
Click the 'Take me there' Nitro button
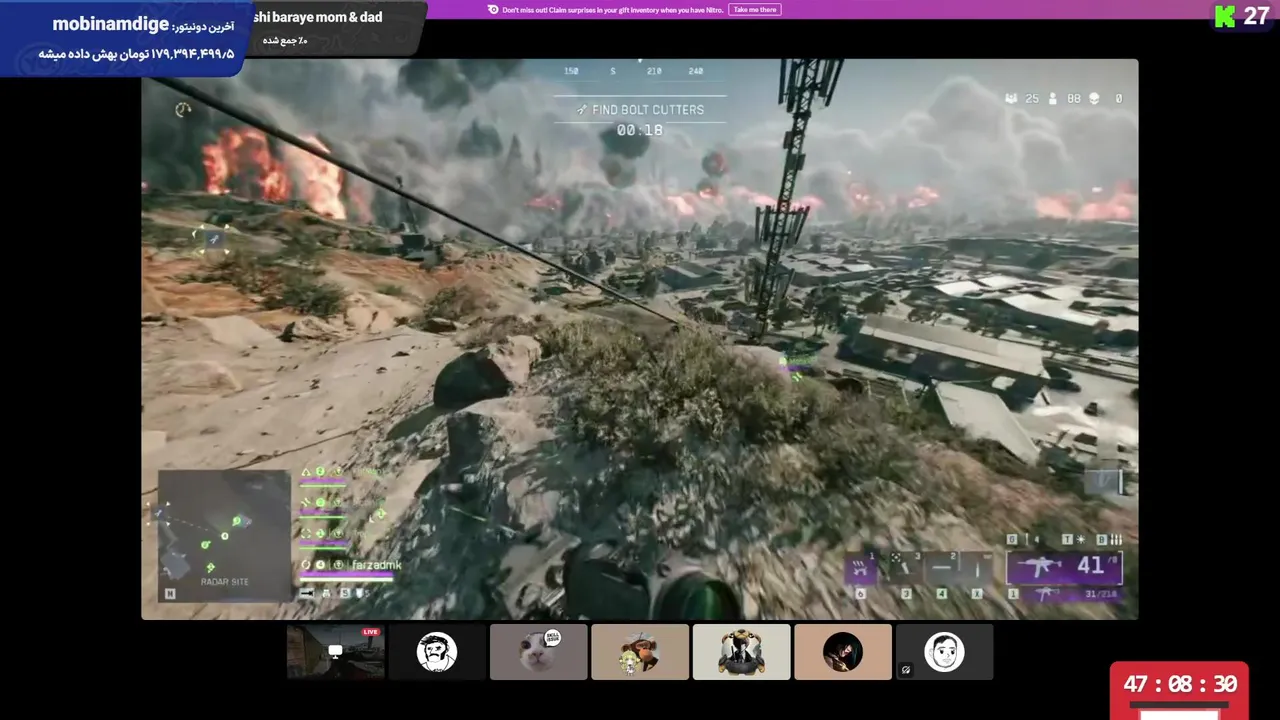click(755, 9)
